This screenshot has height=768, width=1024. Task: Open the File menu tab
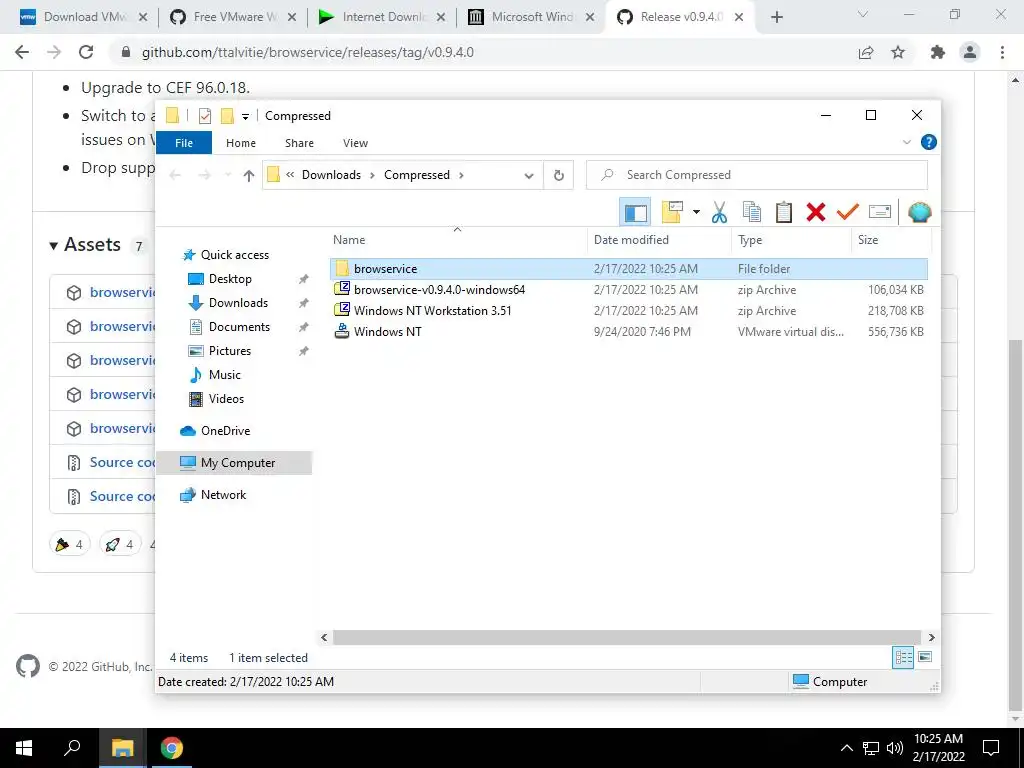coord(184,143)
